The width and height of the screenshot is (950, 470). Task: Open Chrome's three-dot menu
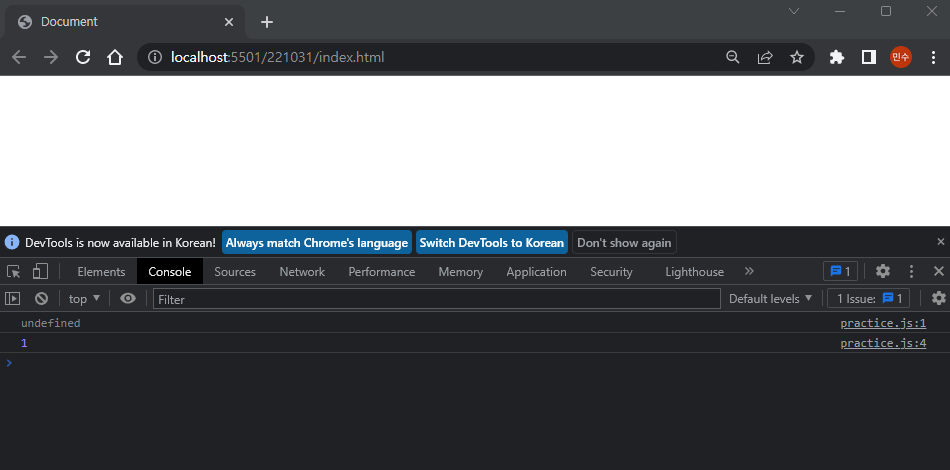(933, 58)
